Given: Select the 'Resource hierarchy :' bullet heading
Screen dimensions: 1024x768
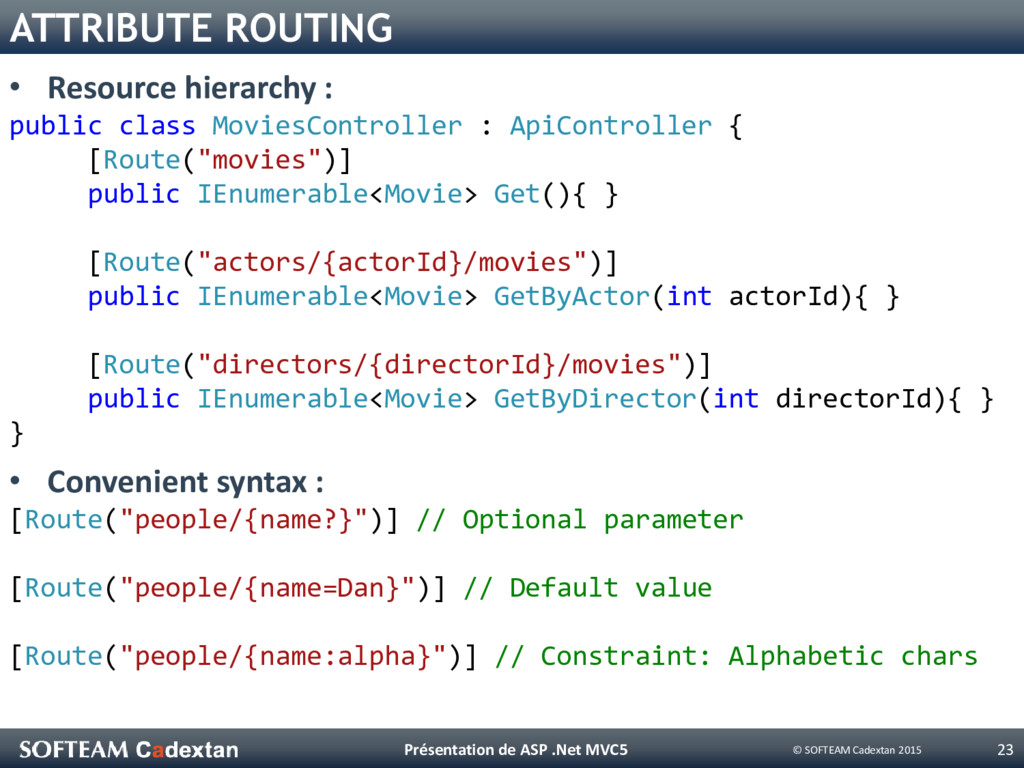Looking at the screenshot, I should [x=190, y=88].
